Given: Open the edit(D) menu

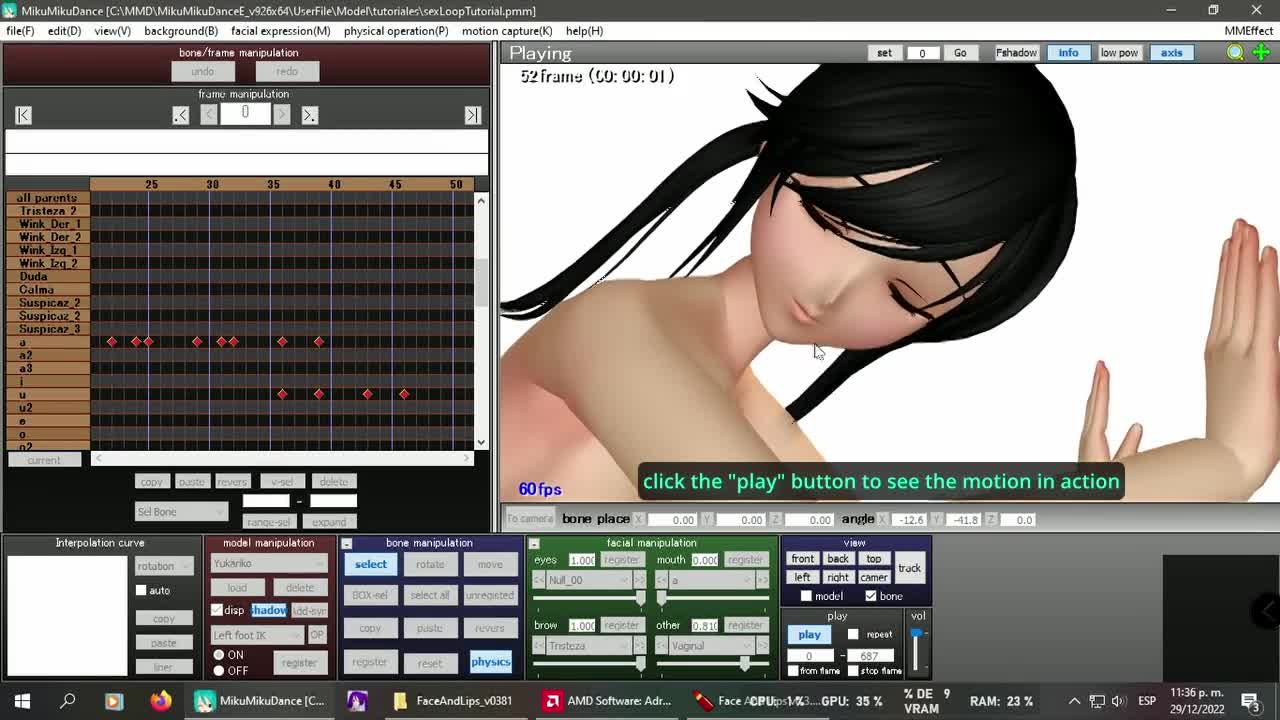Looking at the screenshot, I should pyautogui.click(x=64, y=31).
